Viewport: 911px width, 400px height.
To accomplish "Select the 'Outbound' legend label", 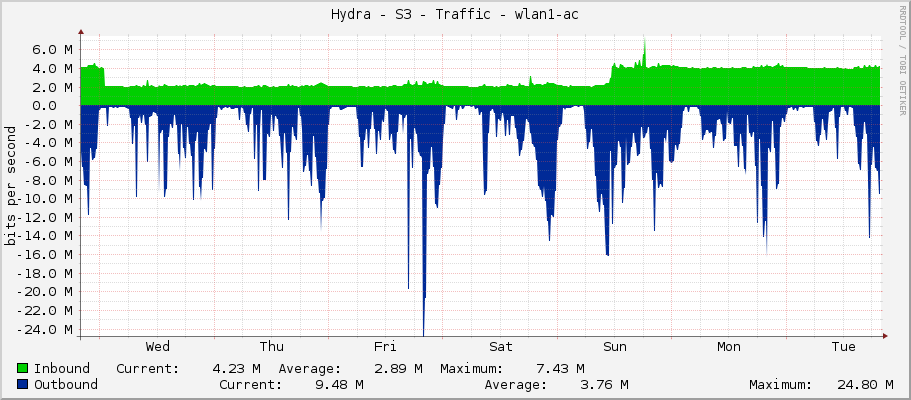I will tap(66, 384).
